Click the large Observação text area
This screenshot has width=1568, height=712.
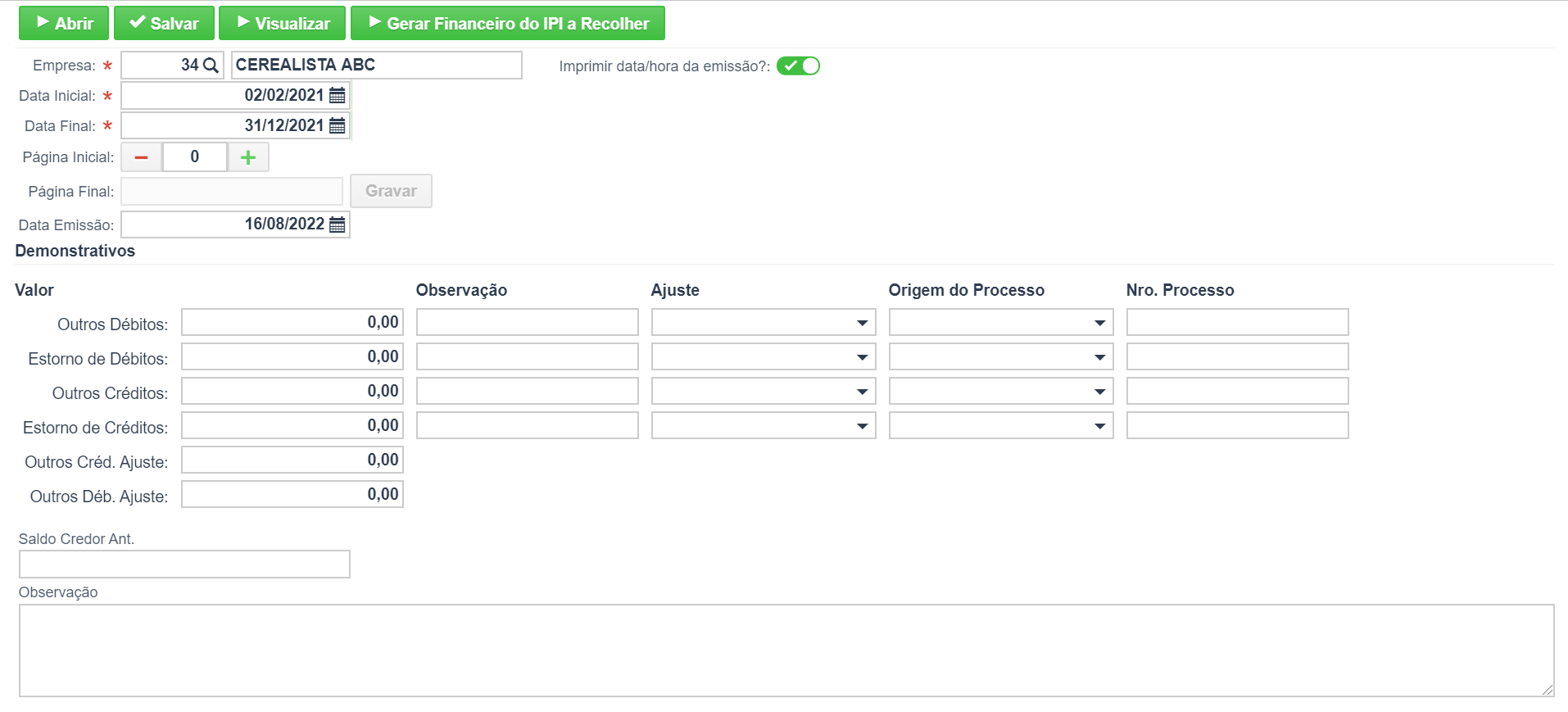coord(786,651)
